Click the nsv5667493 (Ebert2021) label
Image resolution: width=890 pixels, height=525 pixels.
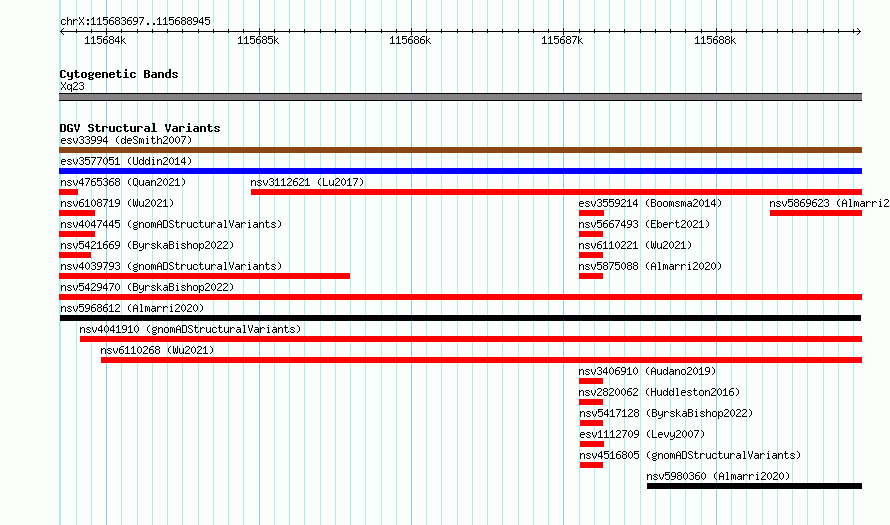pos(644,224)
